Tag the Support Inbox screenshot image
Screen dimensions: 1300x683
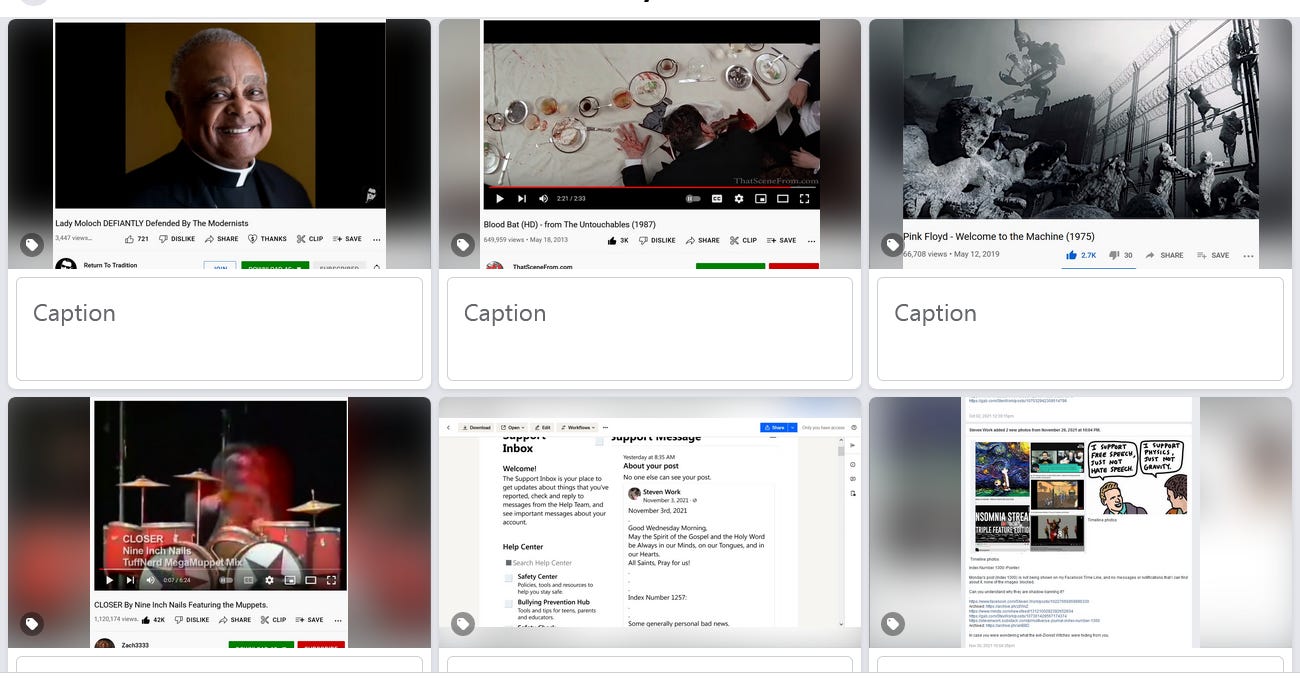[x=462, y=624]
